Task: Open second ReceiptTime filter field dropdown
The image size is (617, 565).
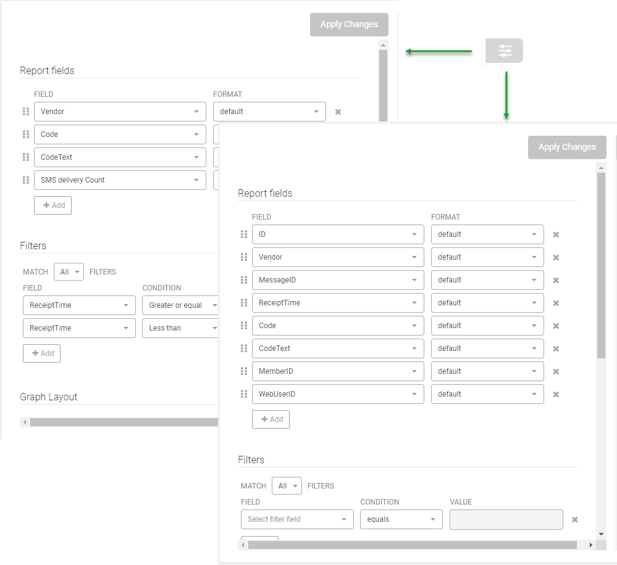Action: pos(79,328)
